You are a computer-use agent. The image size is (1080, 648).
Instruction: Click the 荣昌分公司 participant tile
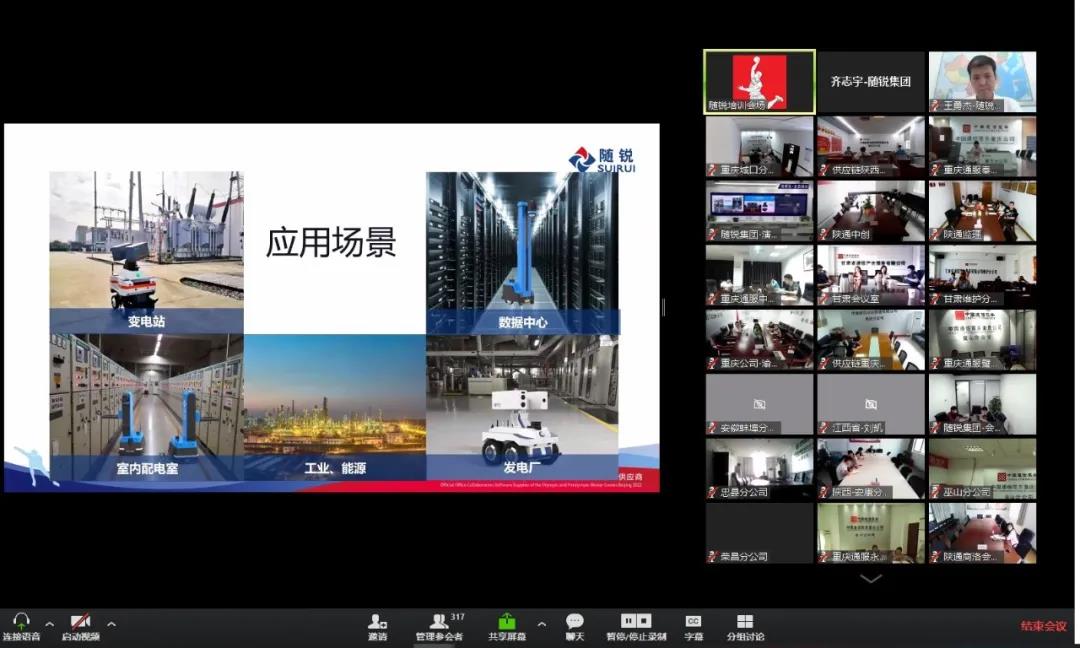point(759,533)
